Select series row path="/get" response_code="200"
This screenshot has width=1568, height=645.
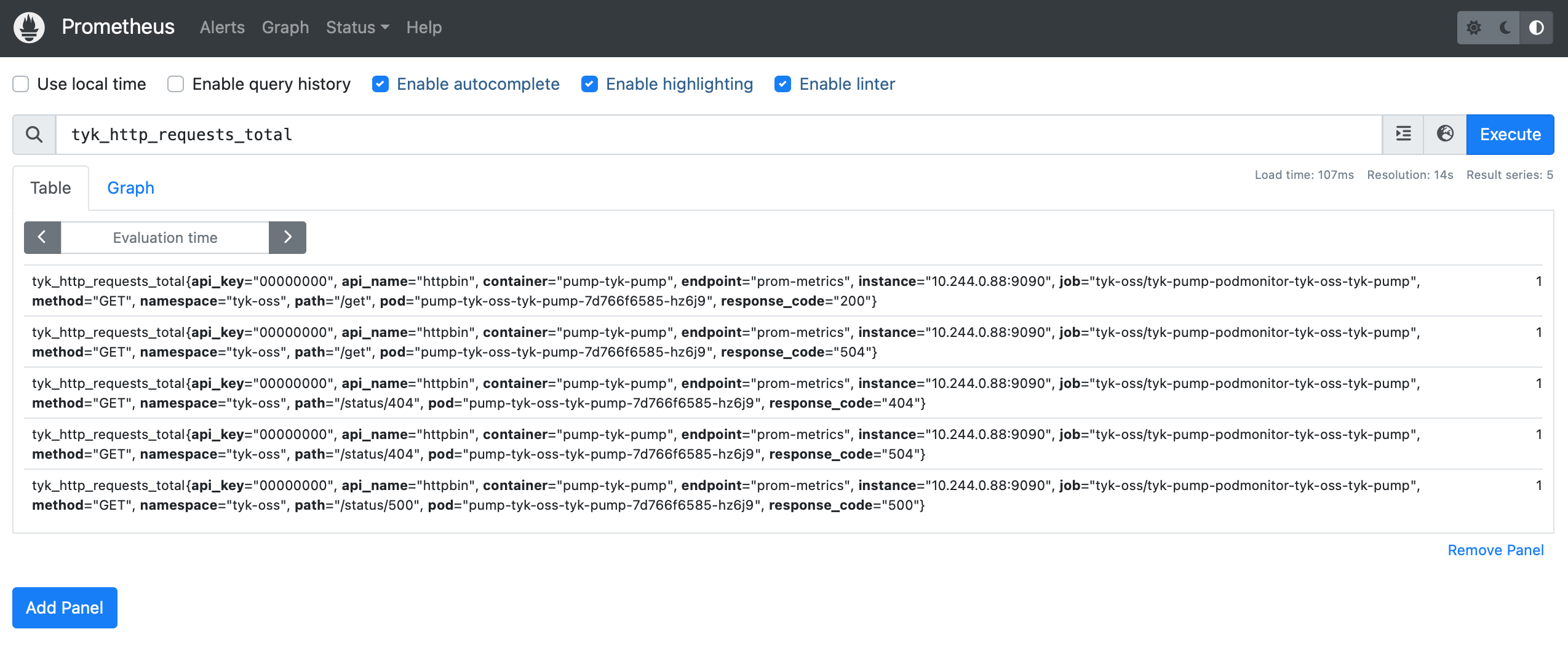(783, 291)
